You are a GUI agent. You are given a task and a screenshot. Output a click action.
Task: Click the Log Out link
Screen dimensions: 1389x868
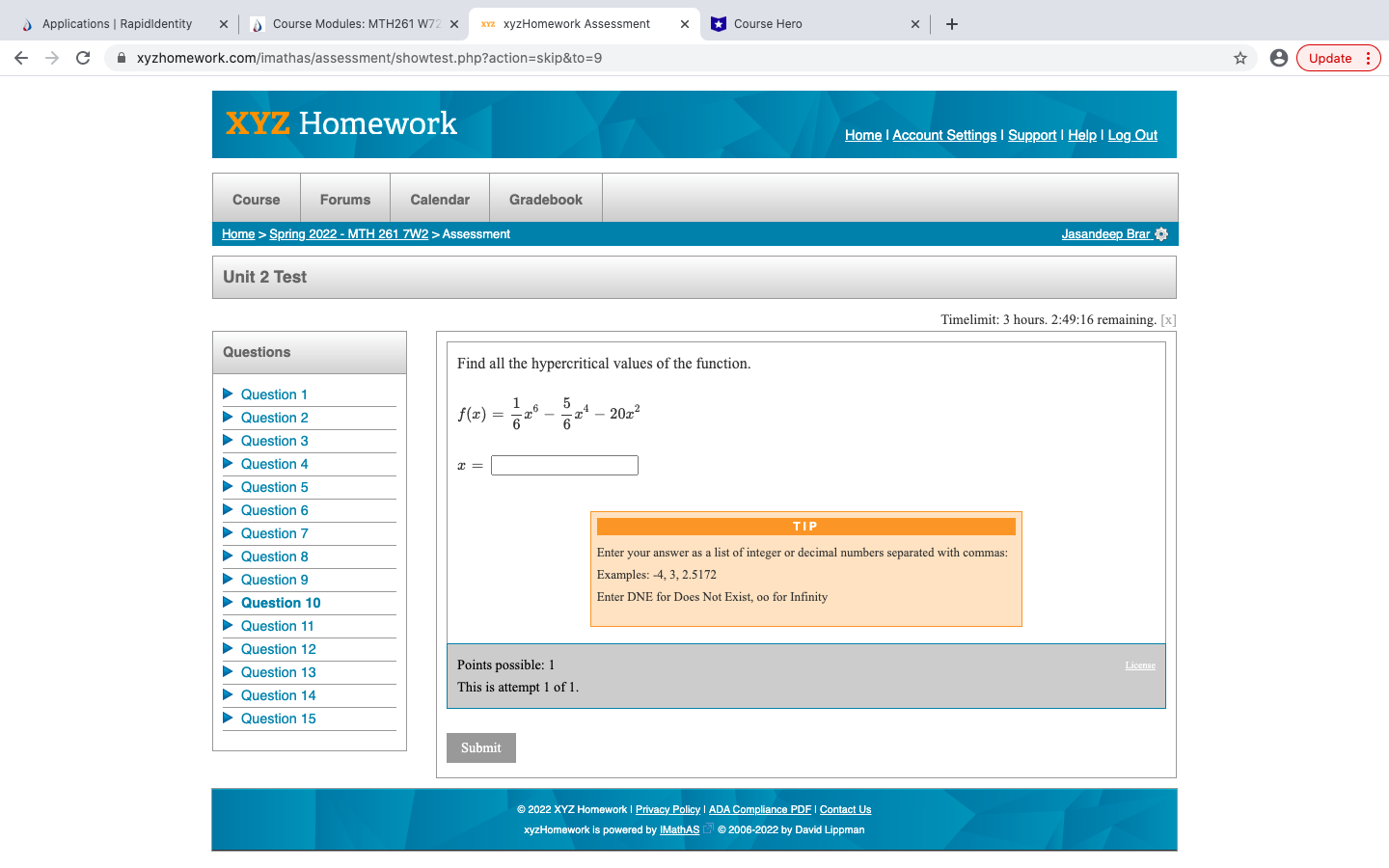coord(1131,135)
